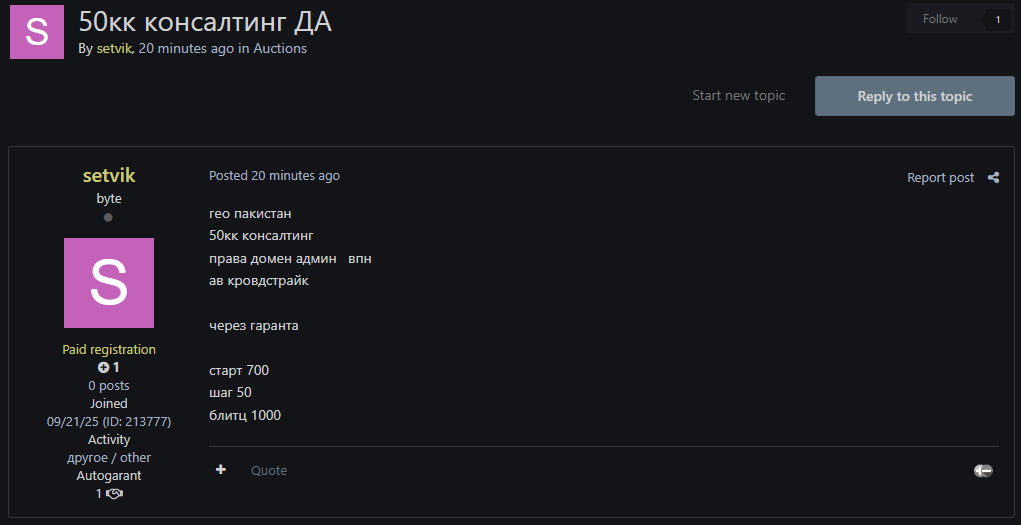
Task: Click the другое / other activity link
Action: 109,458
